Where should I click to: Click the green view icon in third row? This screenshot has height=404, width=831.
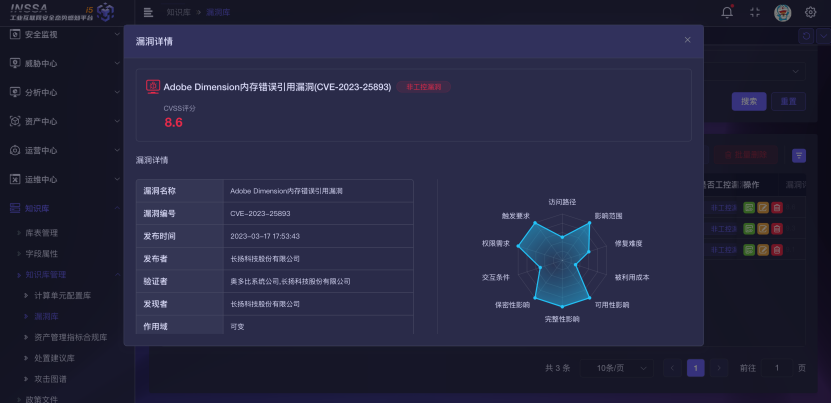pyautogui.click(x=749, y=249)
